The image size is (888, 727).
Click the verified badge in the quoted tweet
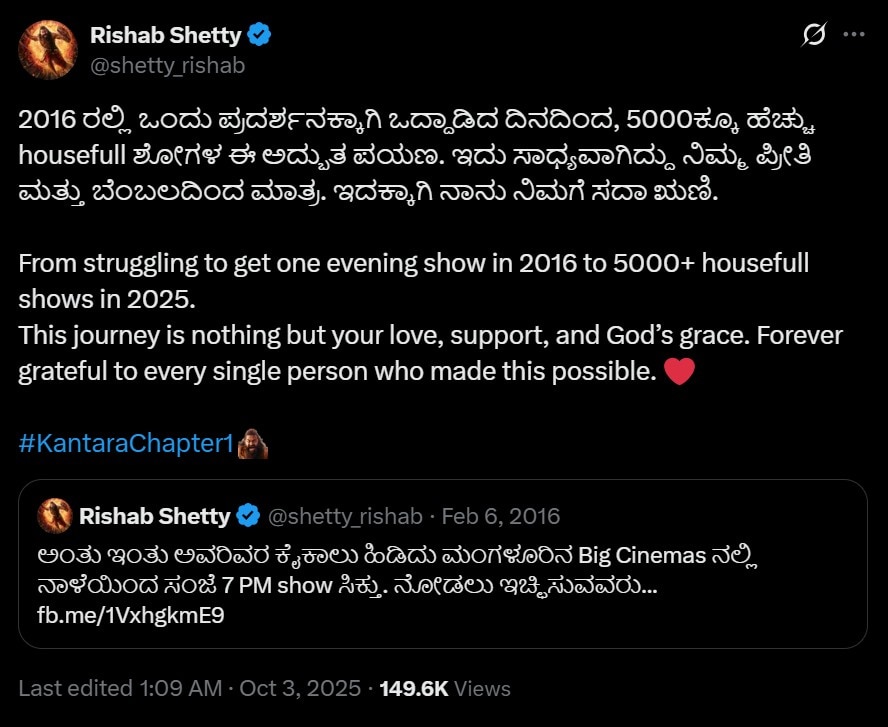(x=247, y=516)
